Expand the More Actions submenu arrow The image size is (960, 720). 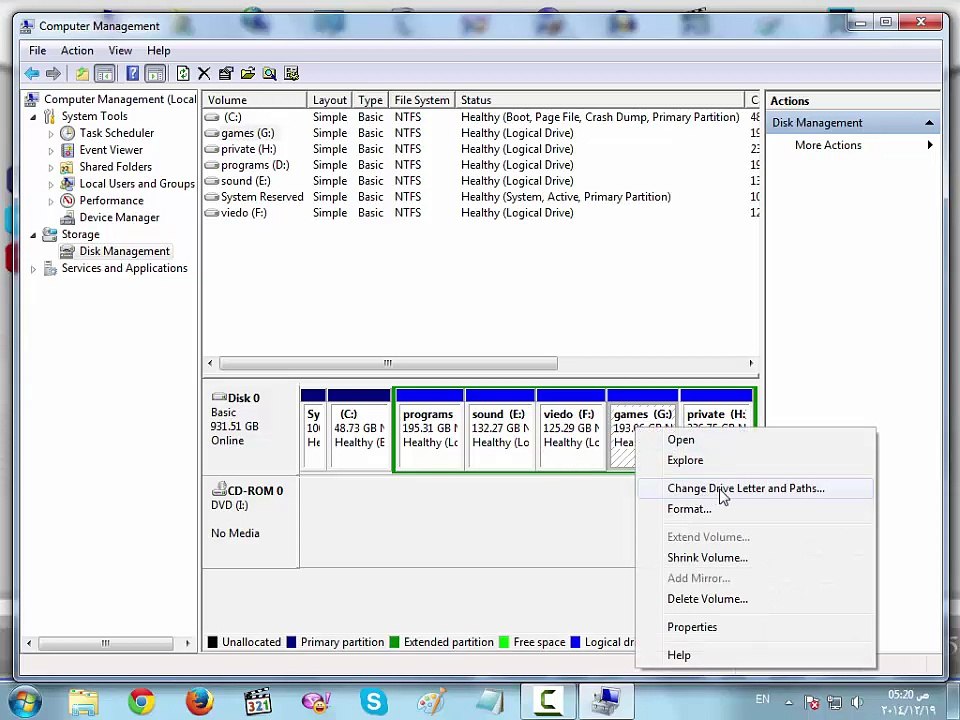coord(929,146)
